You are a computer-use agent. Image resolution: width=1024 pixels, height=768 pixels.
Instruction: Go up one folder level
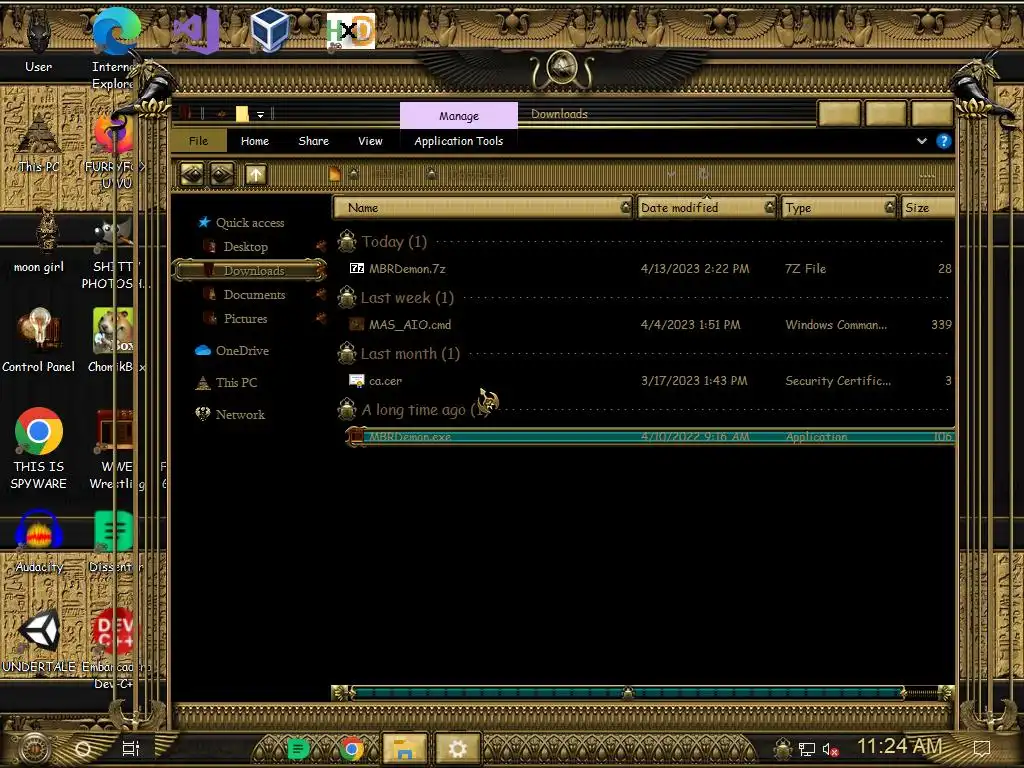pos(255,174)
